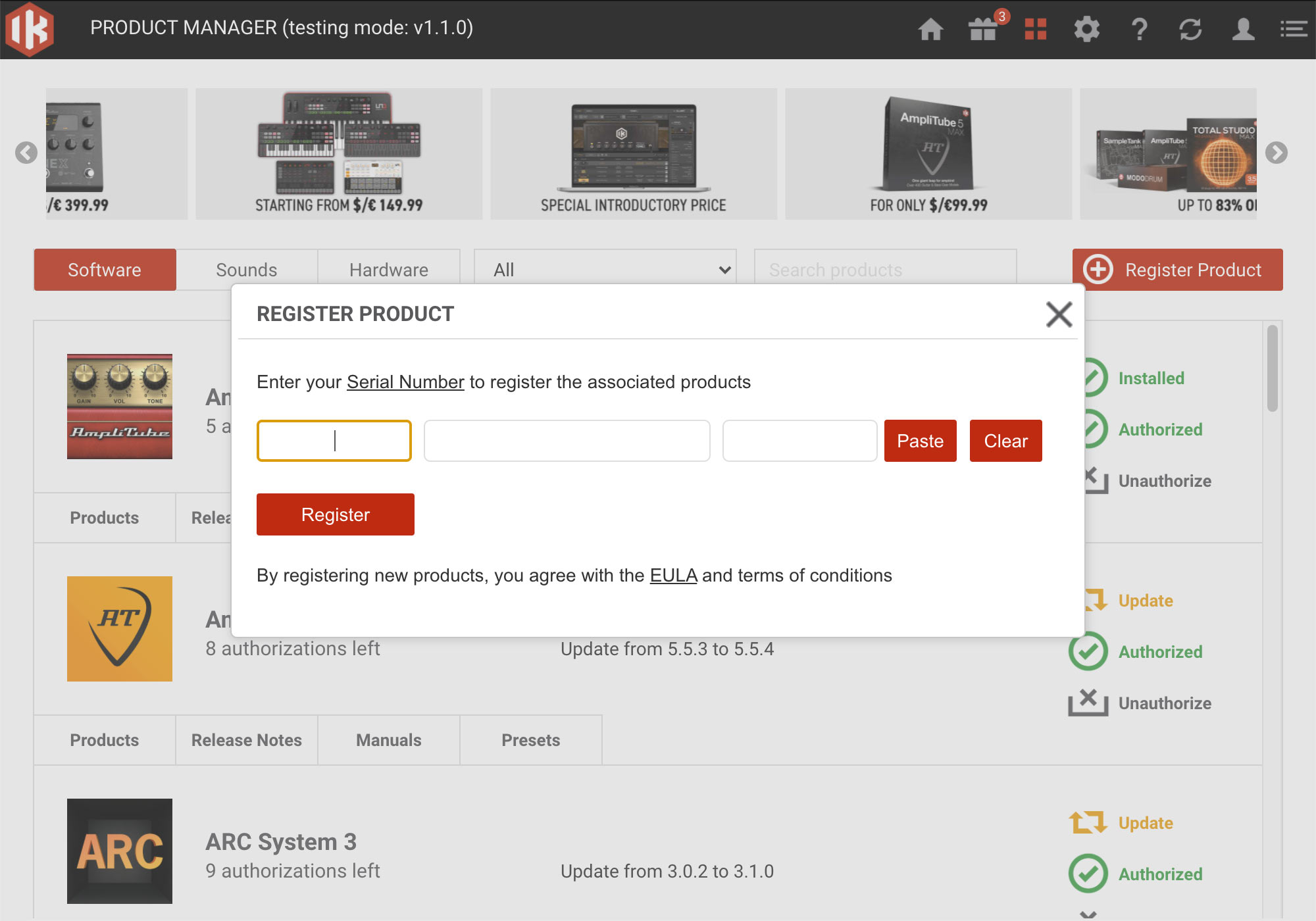Click the middle serial number field
The height and width of the screenshot is (921, 1316).
click(567, 441)
